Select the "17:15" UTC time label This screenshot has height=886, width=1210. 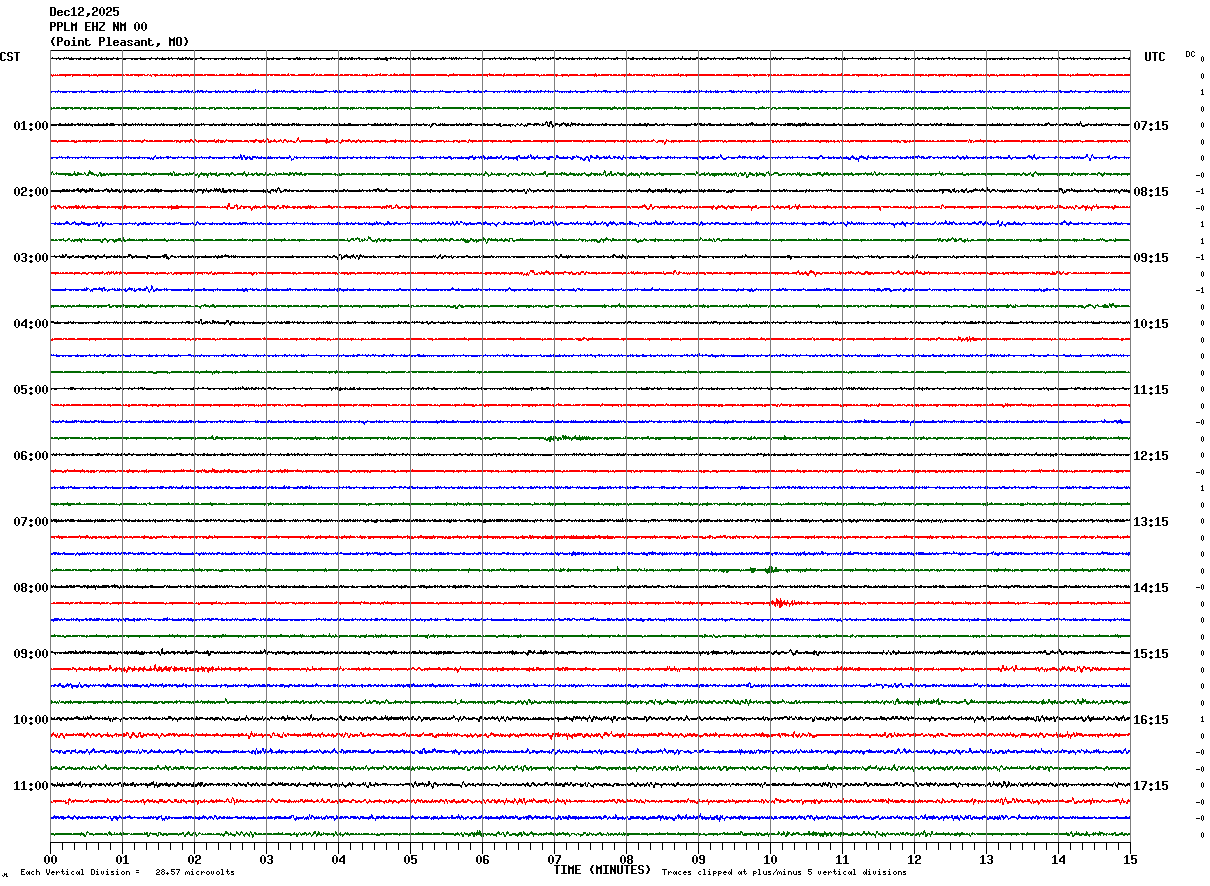click(1150, 786)
